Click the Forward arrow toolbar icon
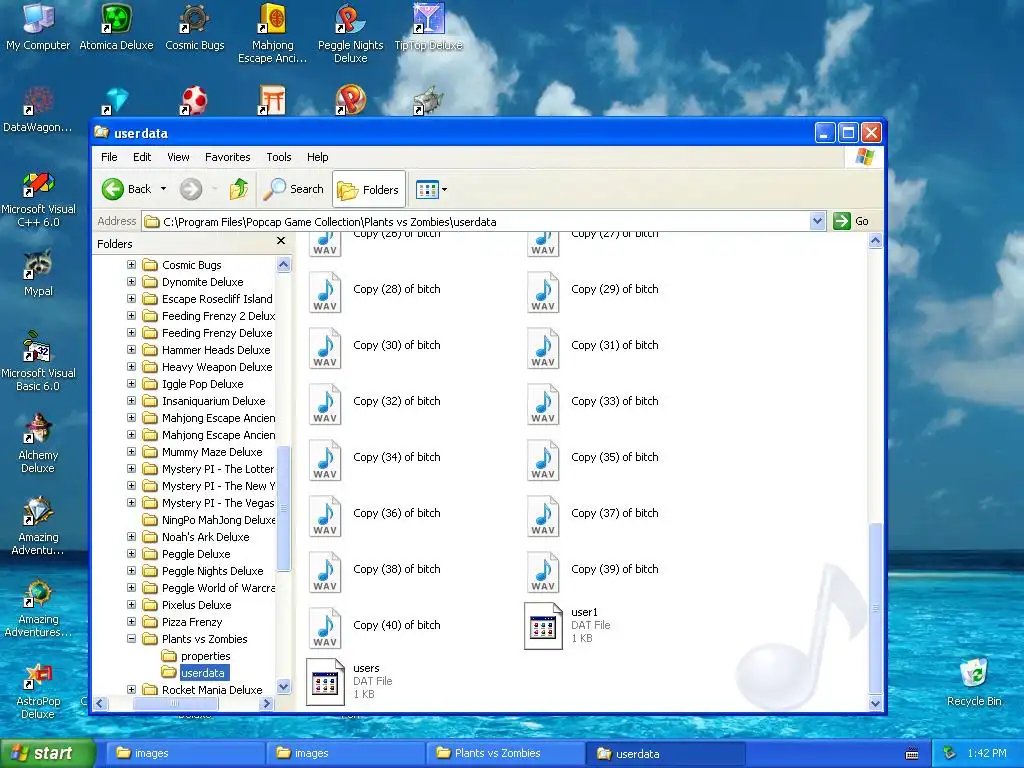Image resolution: width=1024 pixels, height=768 pixels. tap(191, 189)
